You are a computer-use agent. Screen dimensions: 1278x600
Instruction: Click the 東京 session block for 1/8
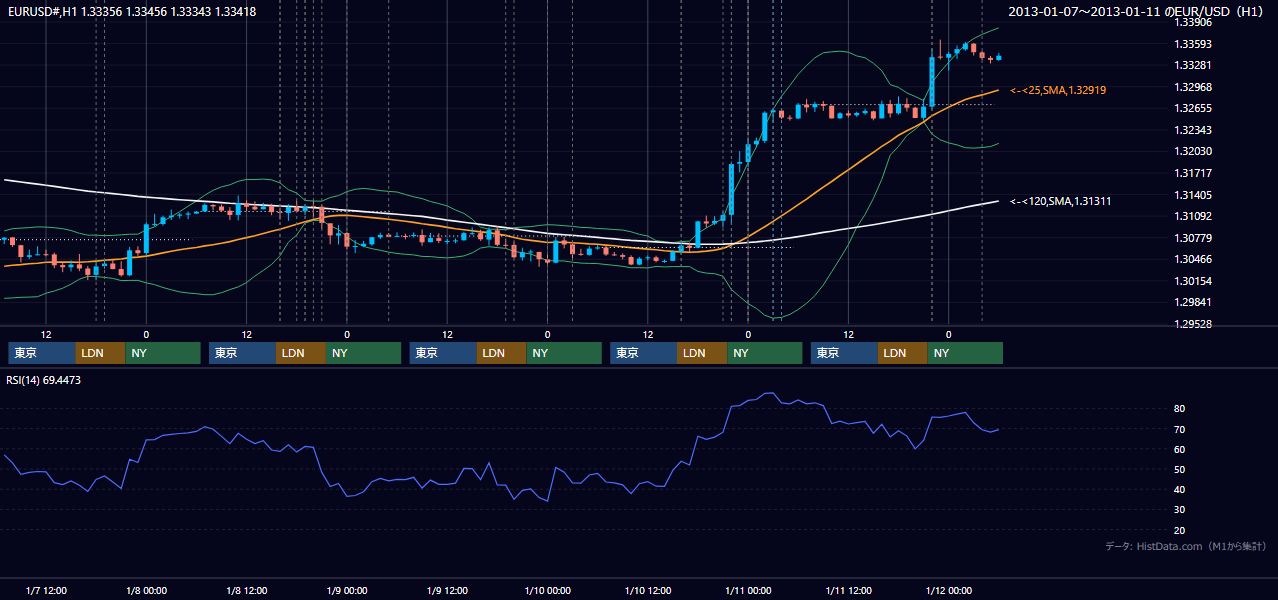point(243,353)
